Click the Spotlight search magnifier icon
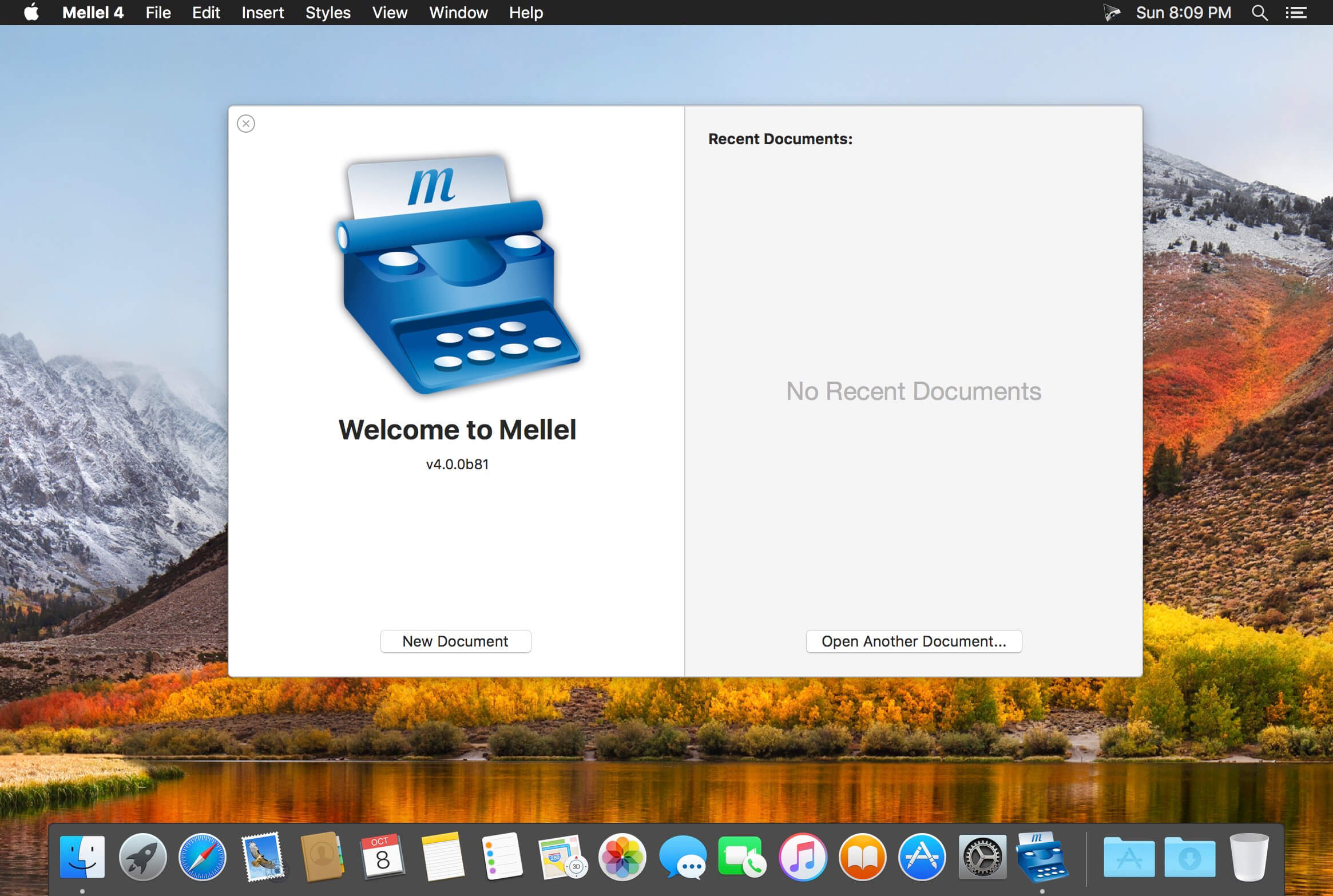This screenshot has height=896, width=1333. (1259, 13)
